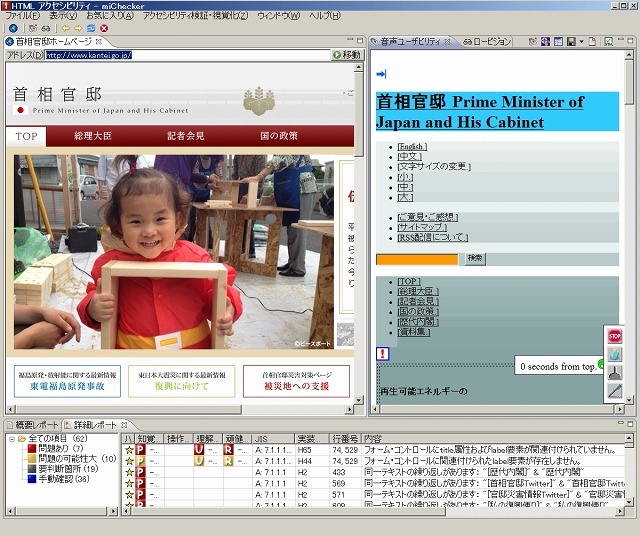Select 問題の可能性大 (10) in the tree
Viewport: 640px width, 536px height.
[x=77, y=458]
